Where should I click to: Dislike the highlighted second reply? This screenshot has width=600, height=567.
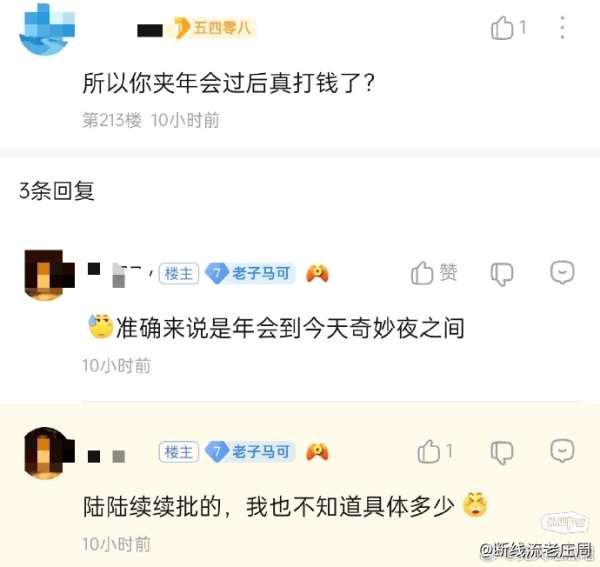502,452
